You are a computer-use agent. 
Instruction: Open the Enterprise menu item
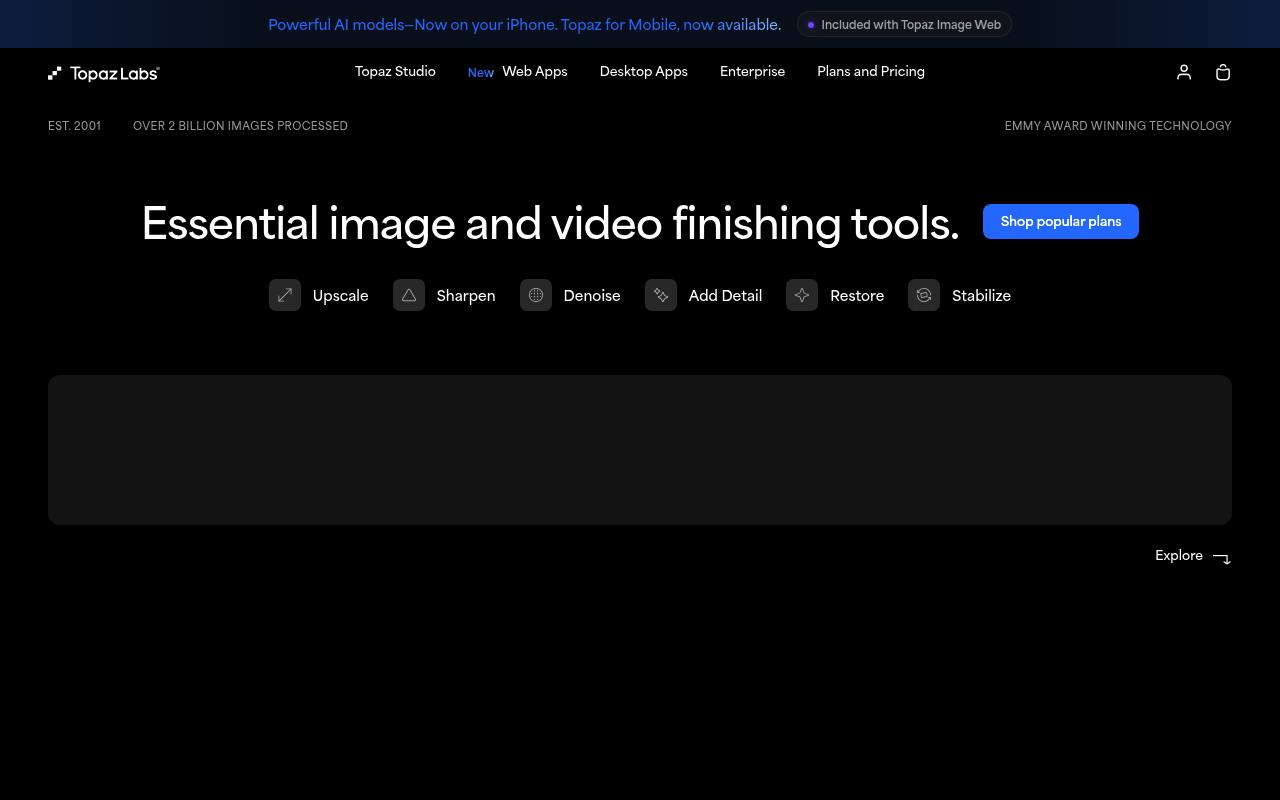tap(753, 72)
